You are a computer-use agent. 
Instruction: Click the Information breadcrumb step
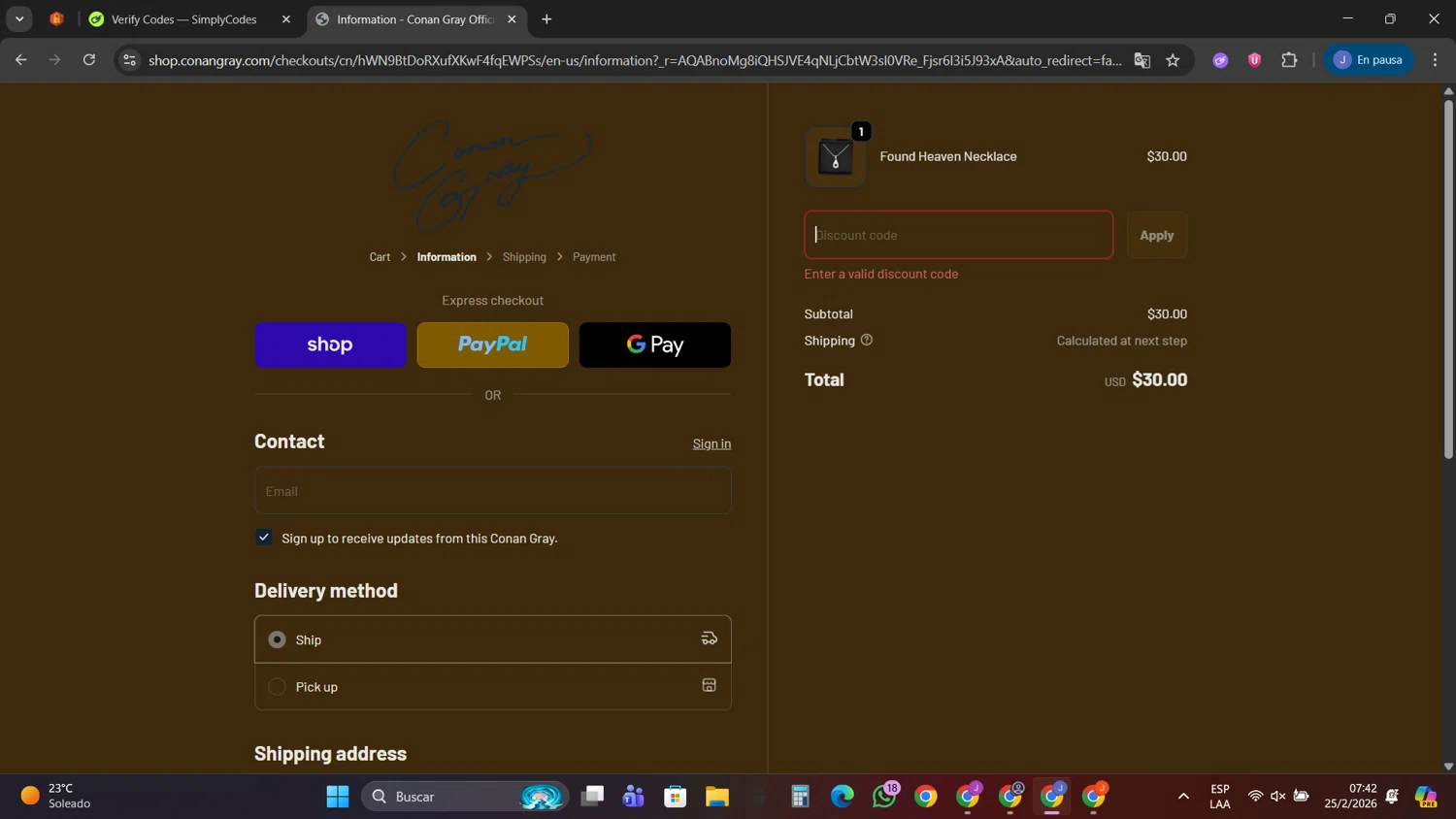pyautogui.click(x=447, y=257)
